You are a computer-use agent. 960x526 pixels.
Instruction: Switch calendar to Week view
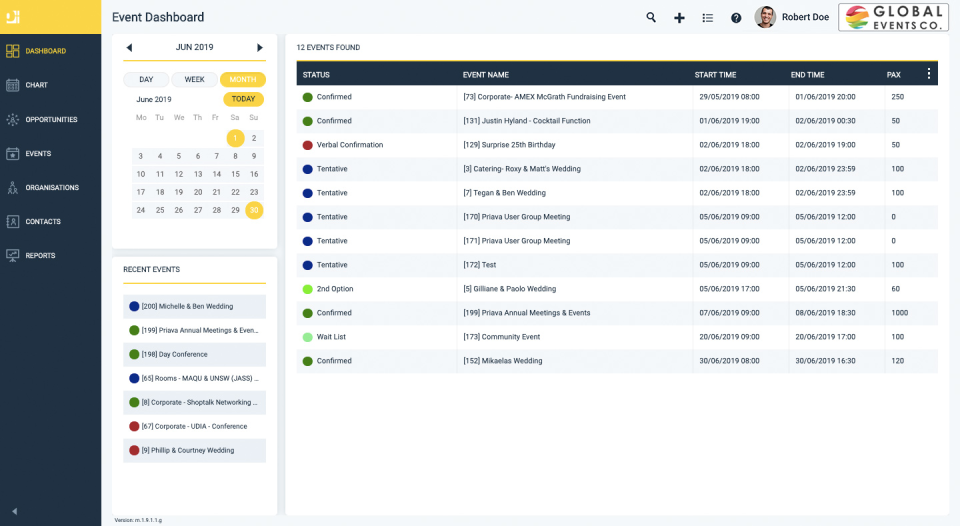pos(194,79)
